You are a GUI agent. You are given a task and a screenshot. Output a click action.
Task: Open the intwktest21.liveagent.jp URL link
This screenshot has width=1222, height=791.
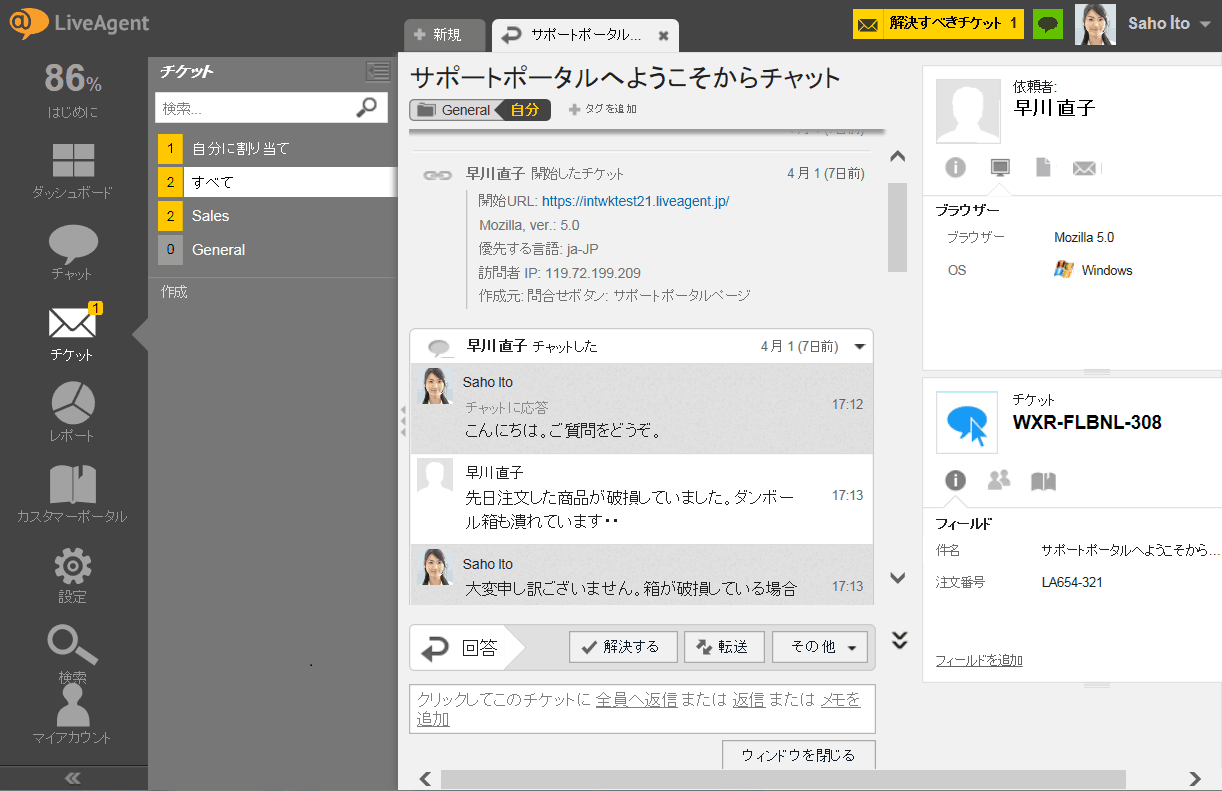click(x=635, y=201)
